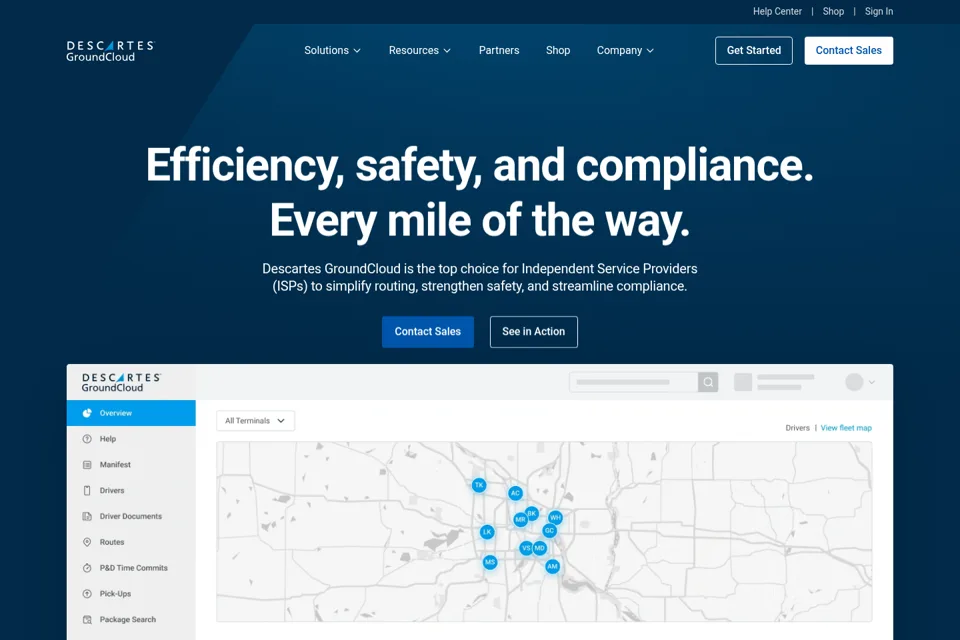Viewport: 960px width, 640px height.
Task: Click the MR driver marker on map
Action: [x=520, y=520]
